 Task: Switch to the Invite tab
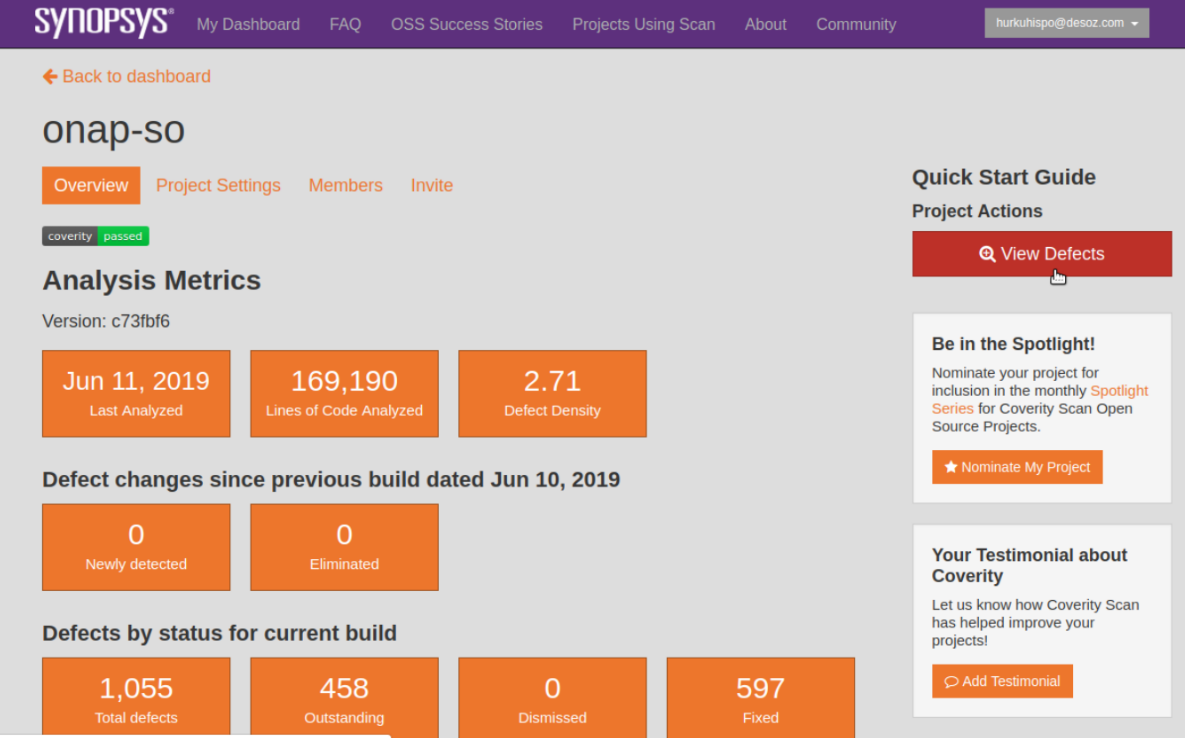[432, 185]
